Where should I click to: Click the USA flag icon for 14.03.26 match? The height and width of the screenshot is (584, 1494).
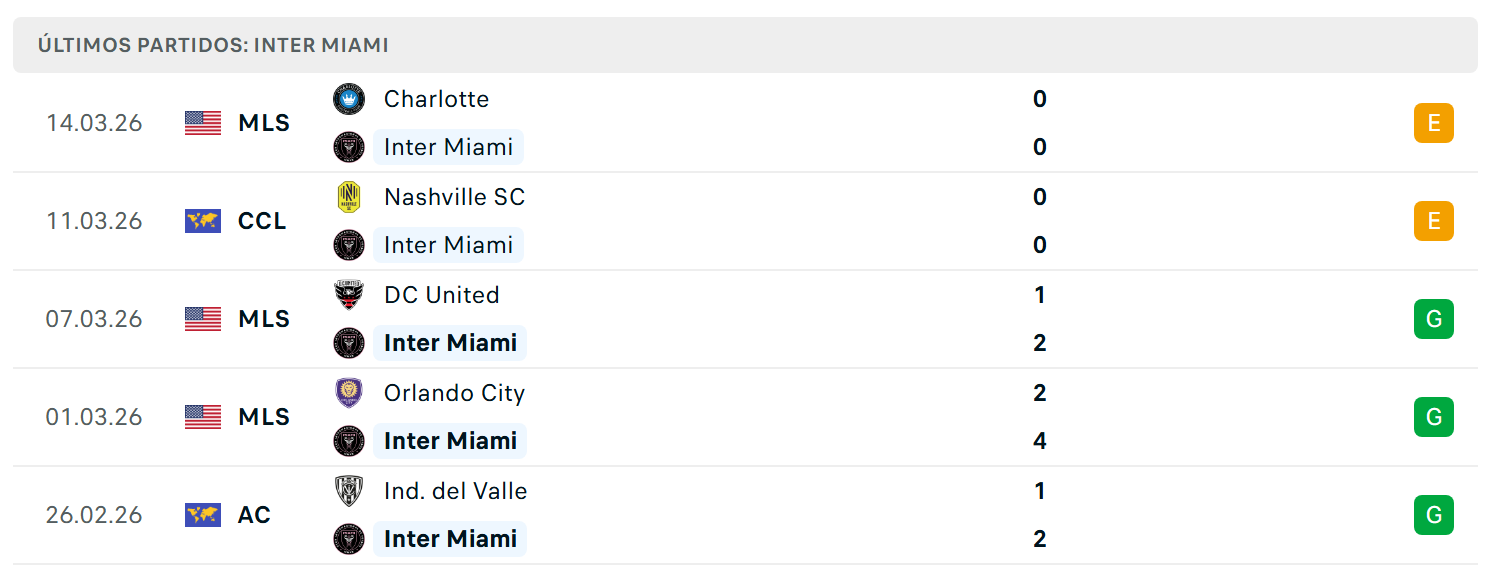coord(203,123)
